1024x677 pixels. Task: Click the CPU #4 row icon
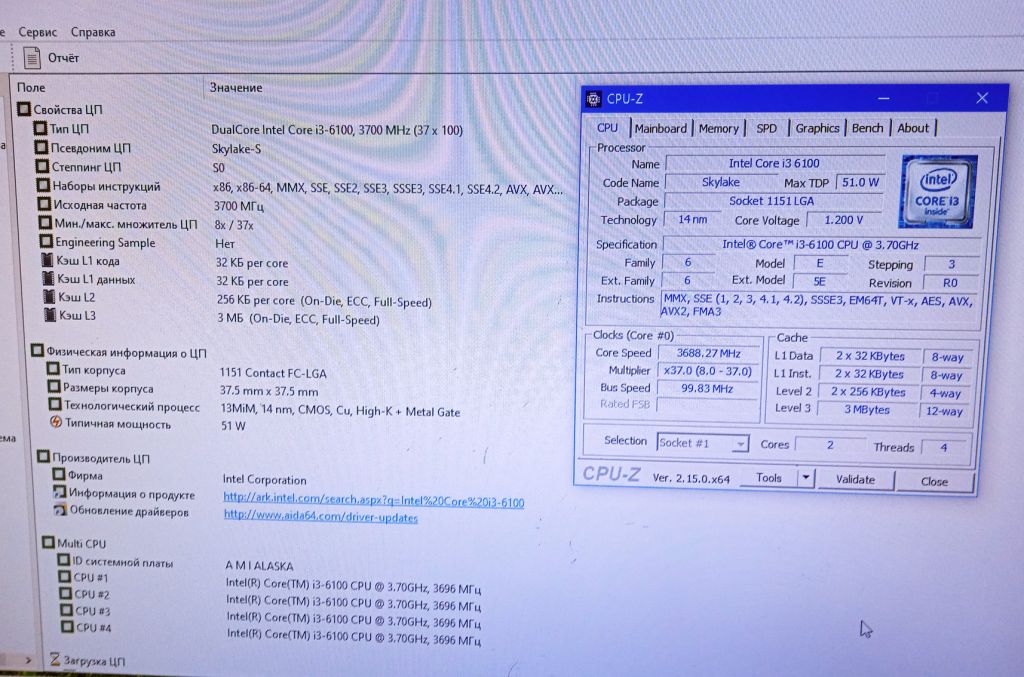coord(67,627)
